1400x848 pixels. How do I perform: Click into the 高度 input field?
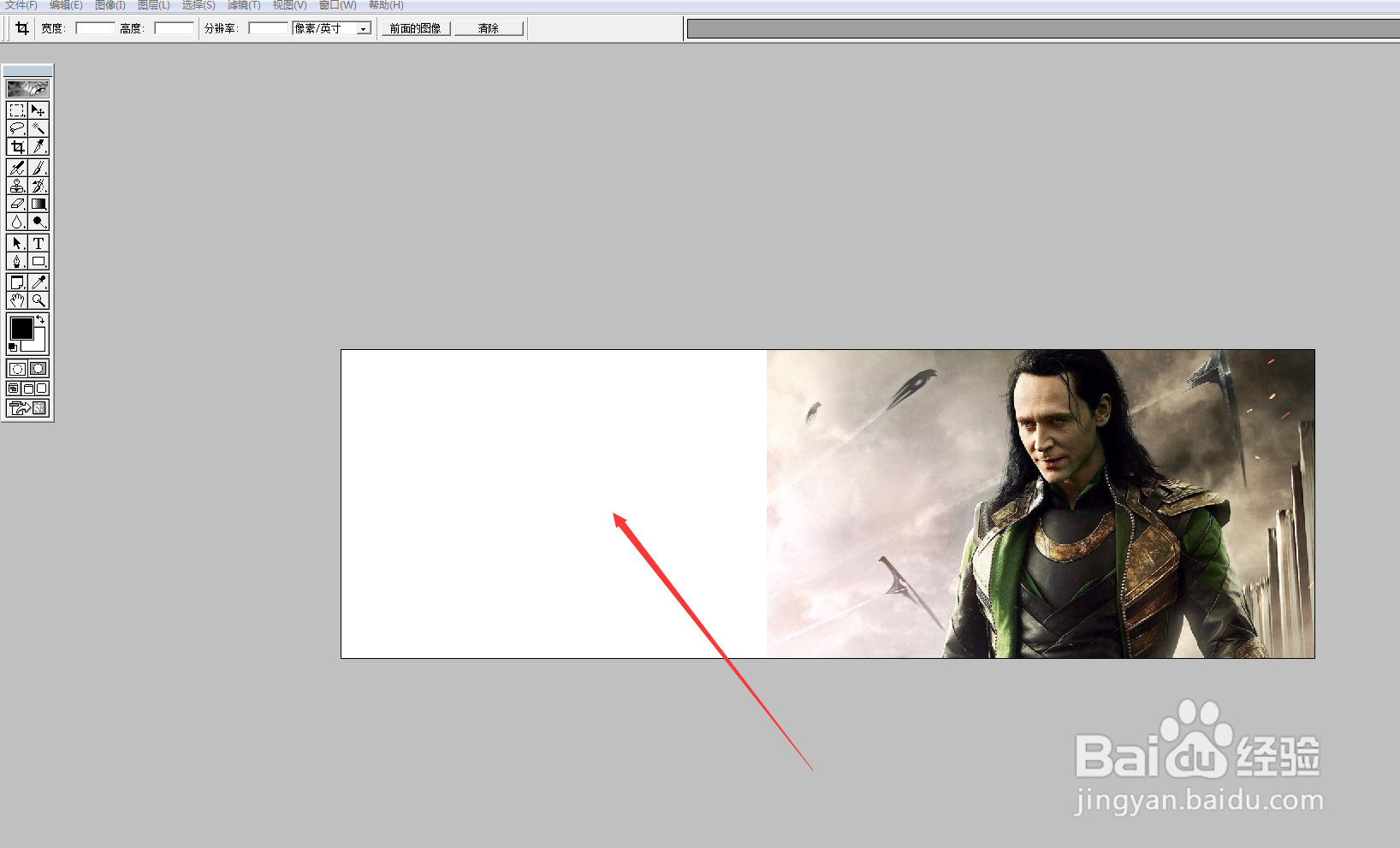pos(174,28)
